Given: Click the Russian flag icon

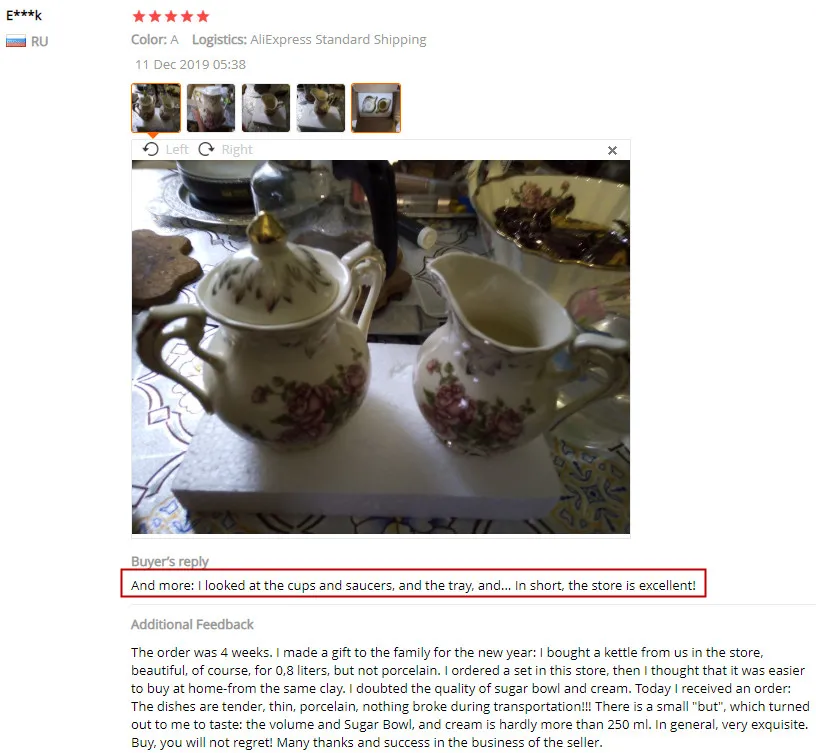Looking at the screenshot, I should tap(16, 41).
